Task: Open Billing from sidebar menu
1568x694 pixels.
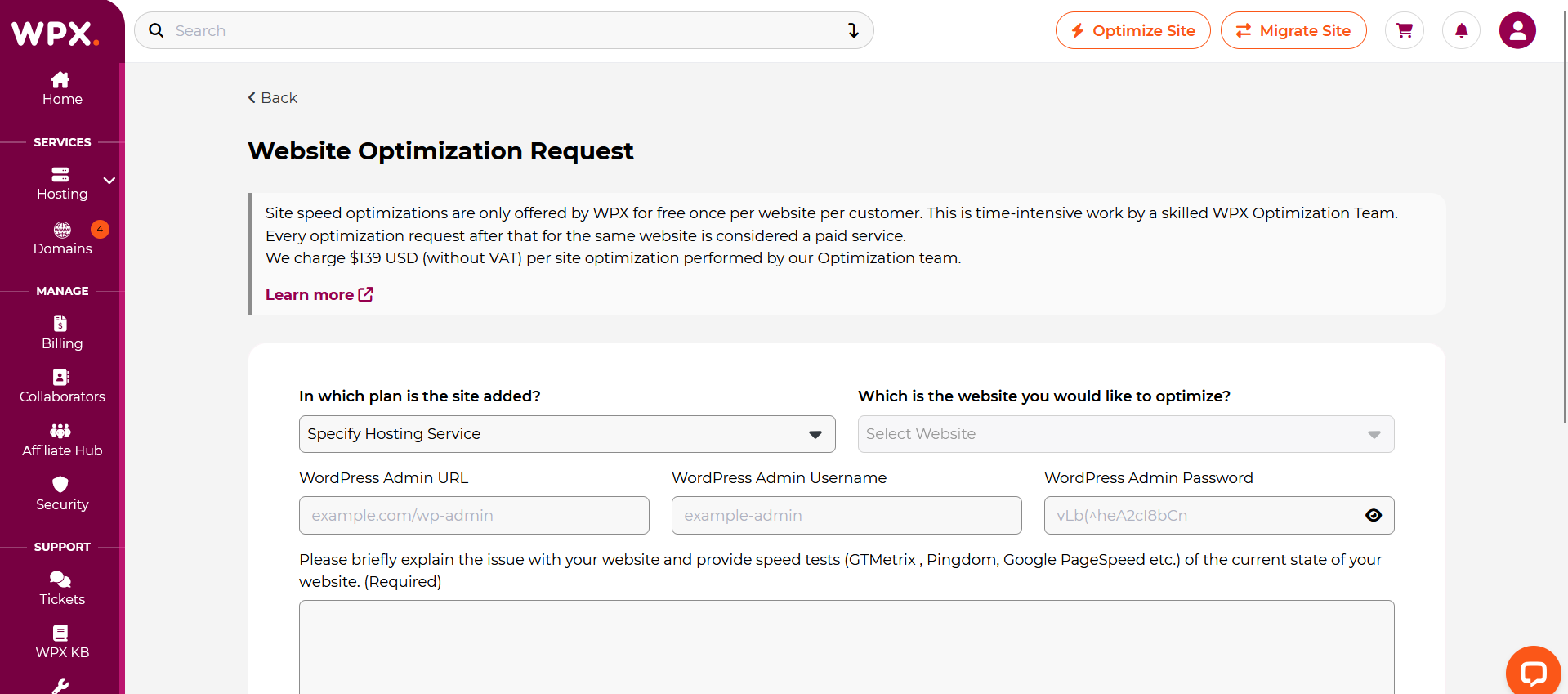Action: [x=62, y=333]
